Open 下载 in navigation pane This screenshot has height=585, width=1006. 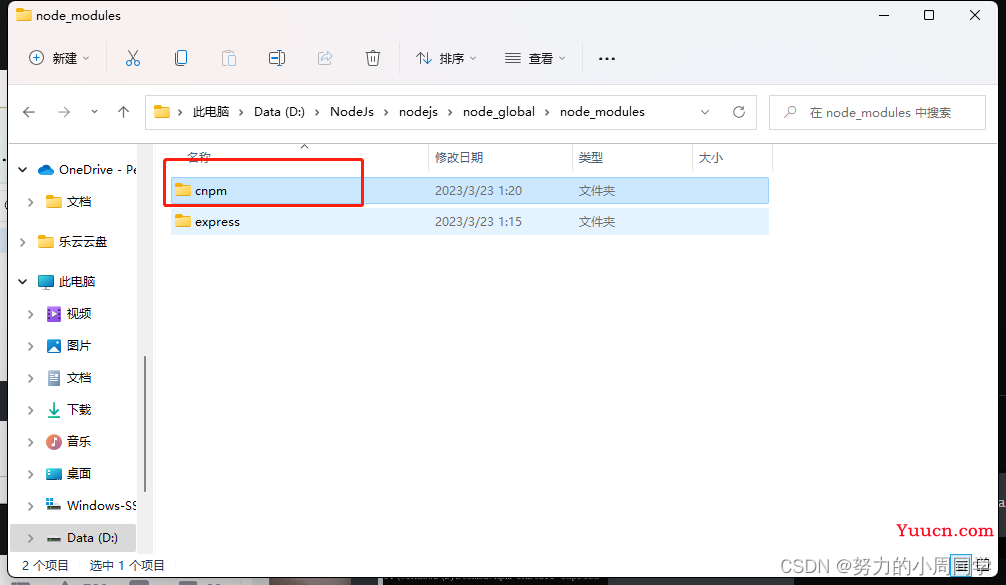[69, 410]
